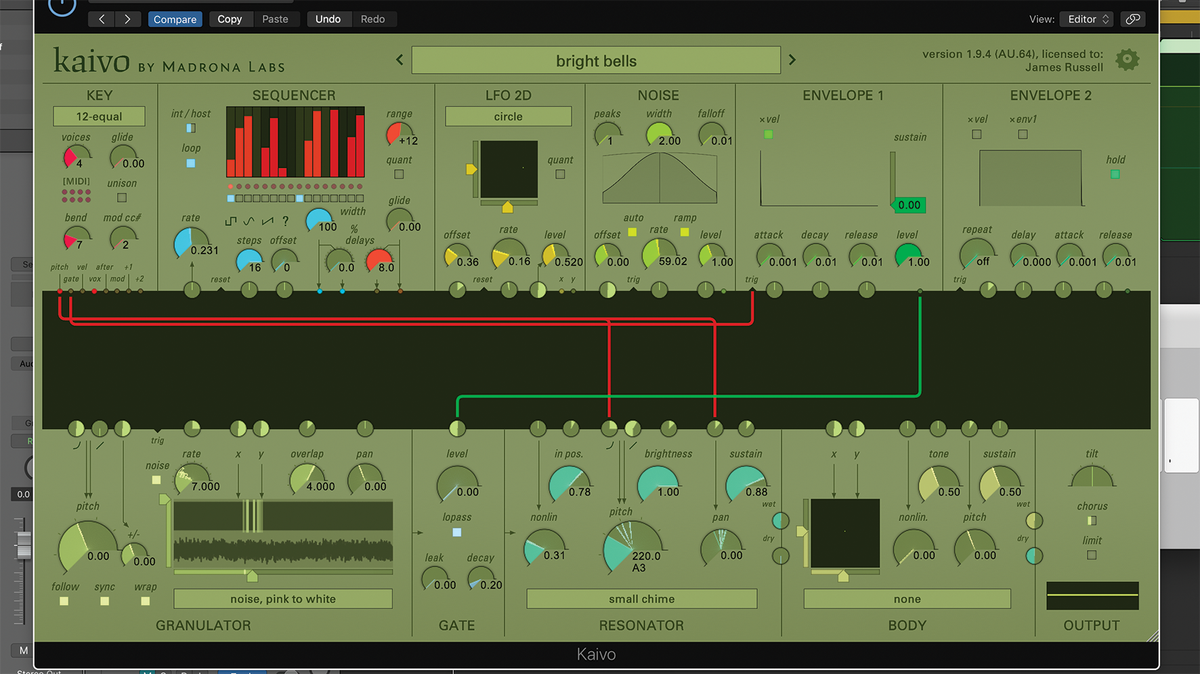The height and width of the screenshot is (674, 1200).
Task: Click the next preset arrow beside 'bright bells'
Action: [x=791, y=60]
